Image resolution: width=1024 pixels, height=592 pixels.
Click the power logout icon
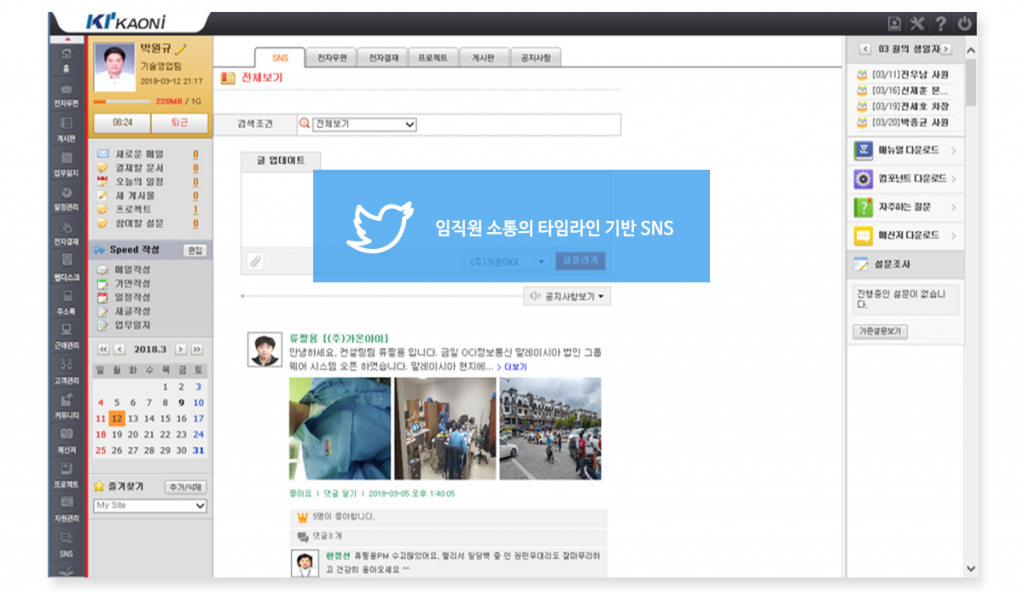pos(964,23)
